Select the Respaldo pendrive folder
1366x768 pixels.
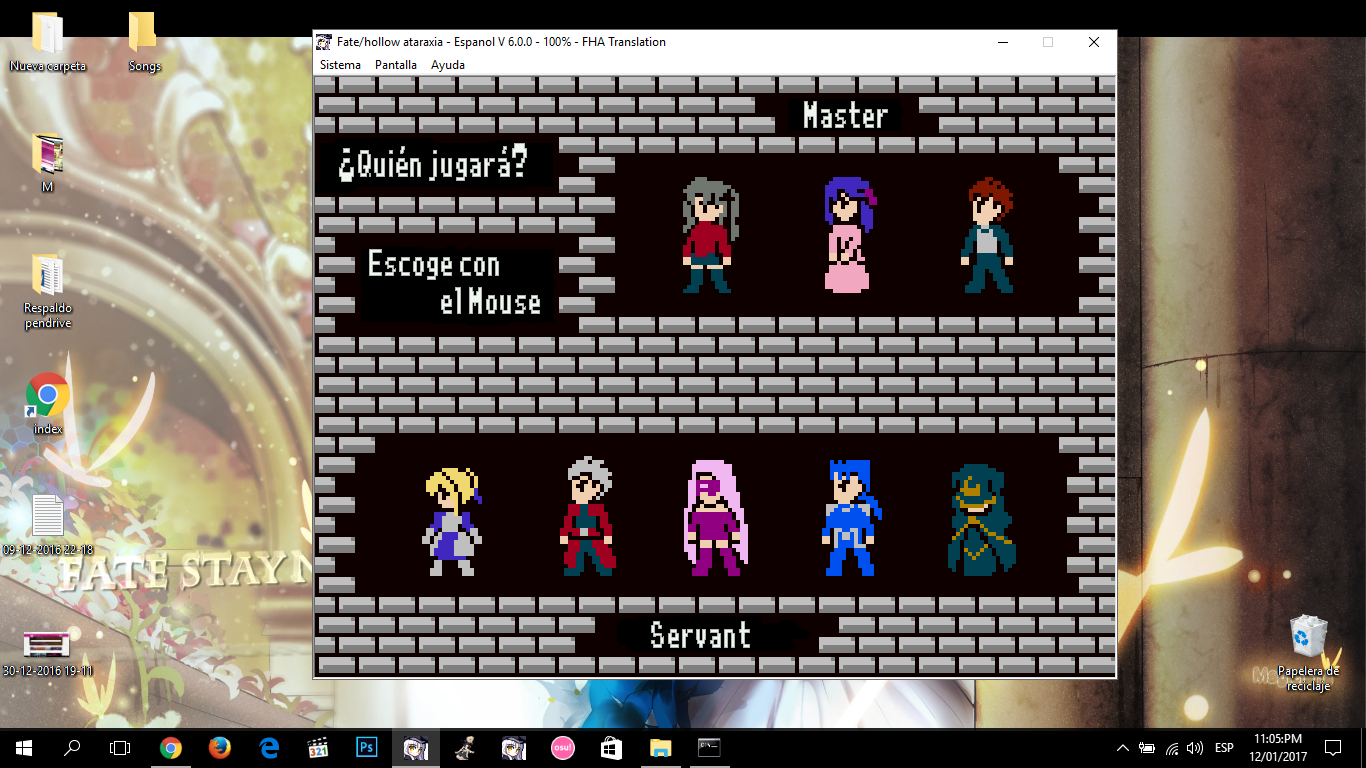(48, 291)
